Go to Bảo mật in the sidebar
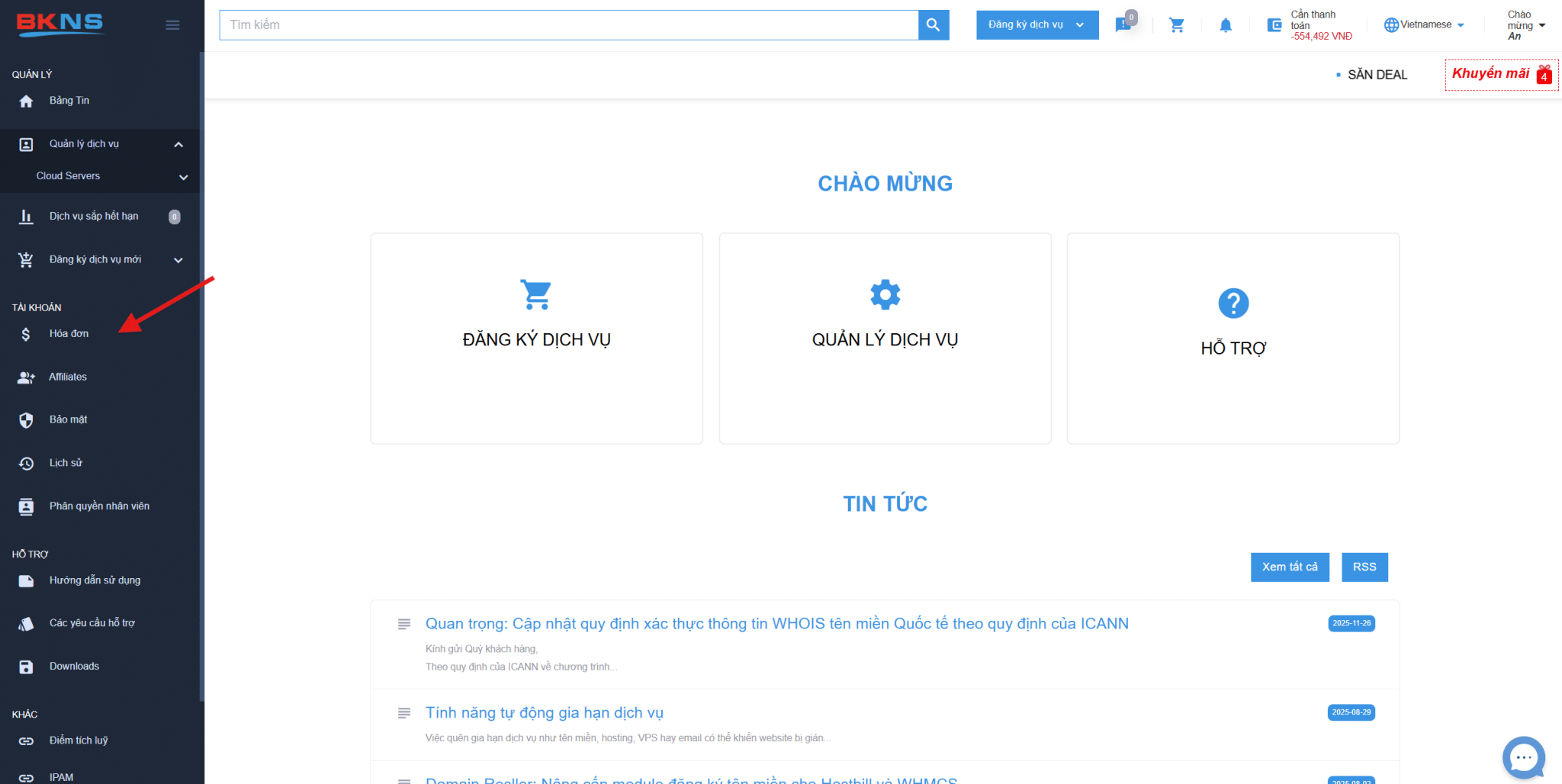Viewport: 1562px width, 784px height. coord(68,420)
